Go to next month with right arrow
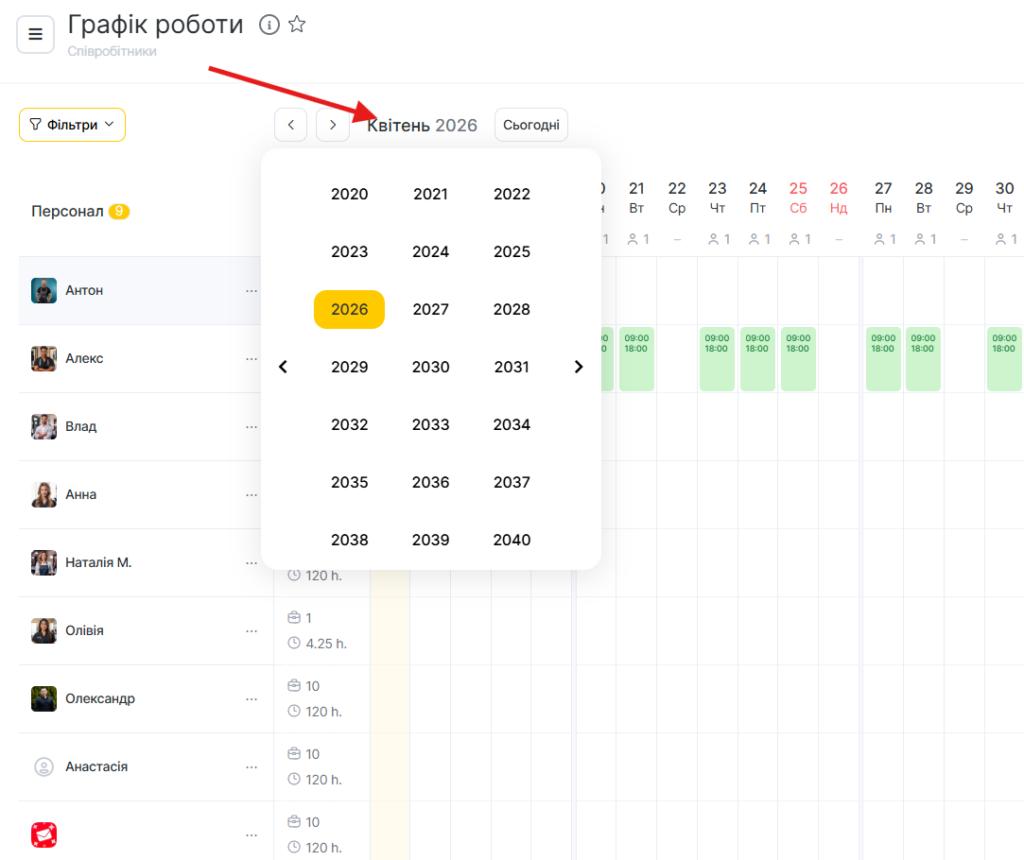 tap(333, 125)
